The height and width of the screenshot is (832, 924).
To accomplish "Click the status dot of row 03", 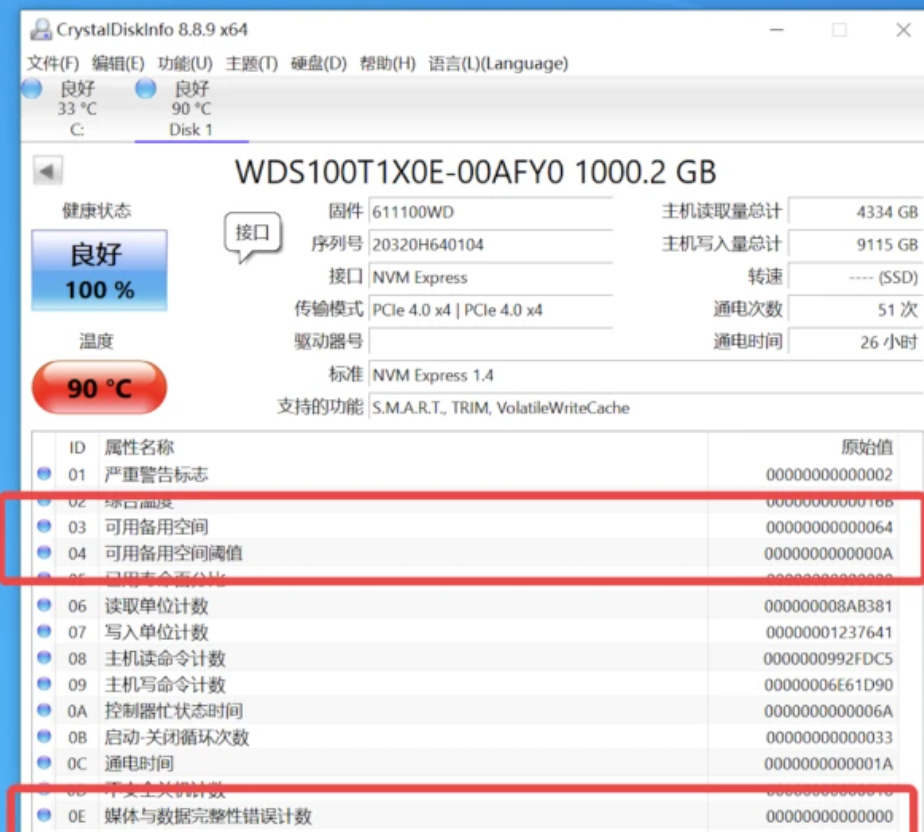I will [44, 526].
